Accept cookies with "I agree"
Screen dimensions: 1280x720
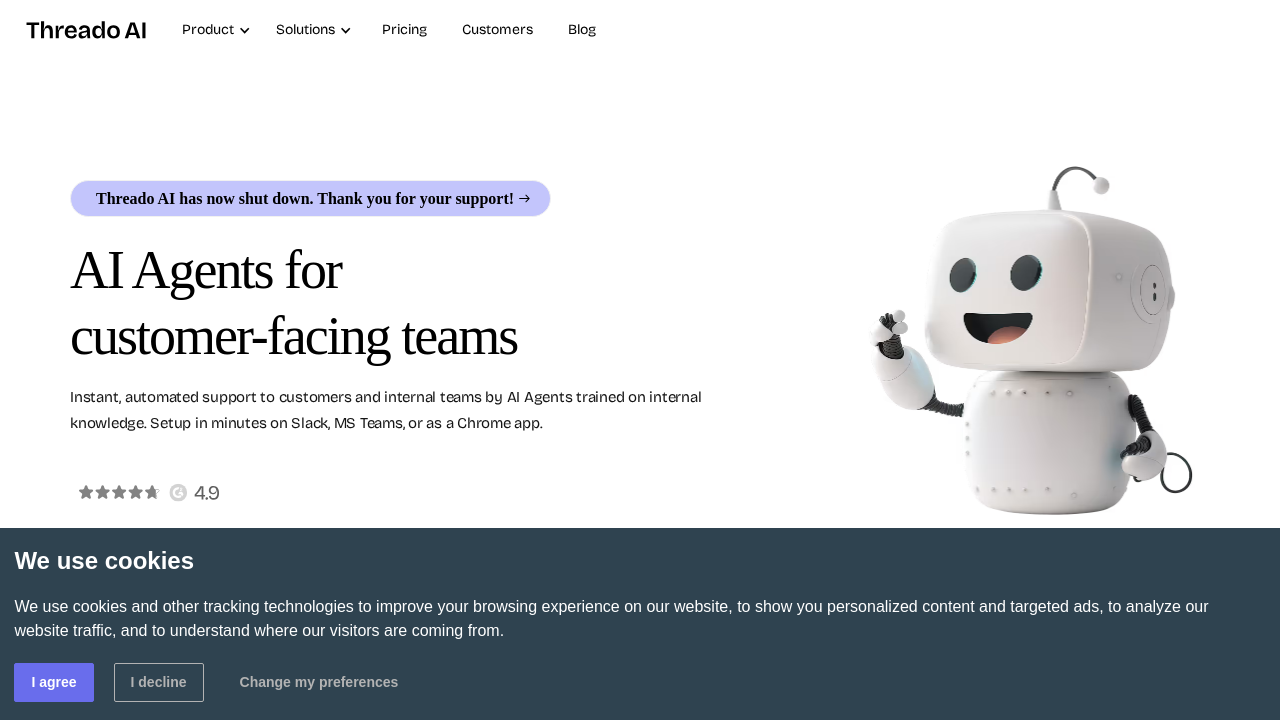54,681
